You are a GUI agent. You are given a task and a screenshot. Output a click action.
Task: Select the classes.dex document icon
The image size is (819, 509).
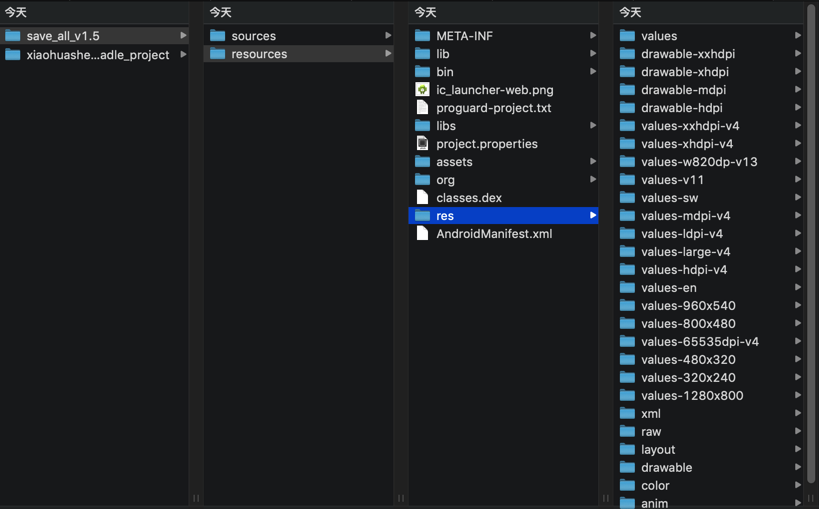tap(422, 198)
